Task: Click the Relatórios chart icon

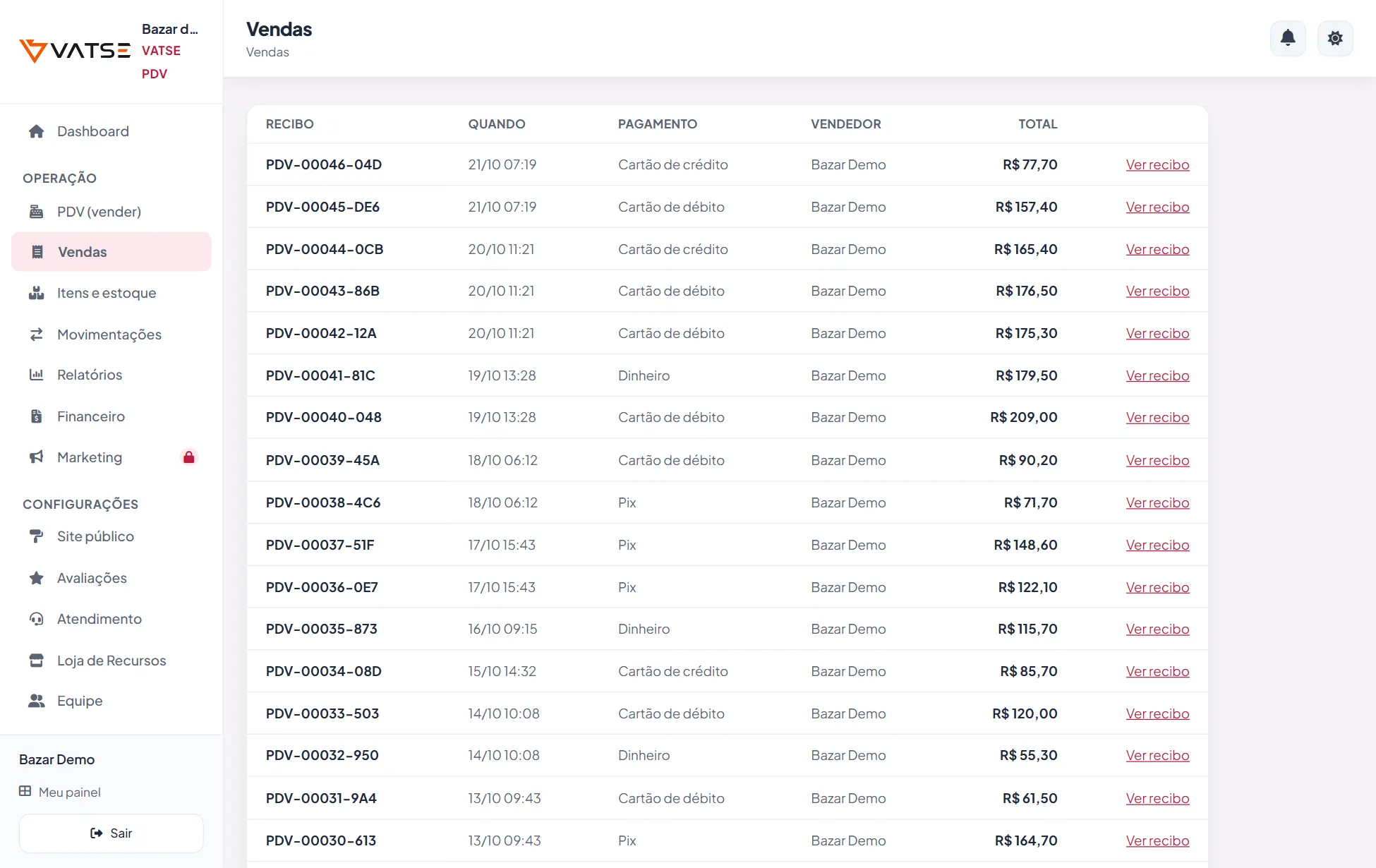Action: point(37,375)
